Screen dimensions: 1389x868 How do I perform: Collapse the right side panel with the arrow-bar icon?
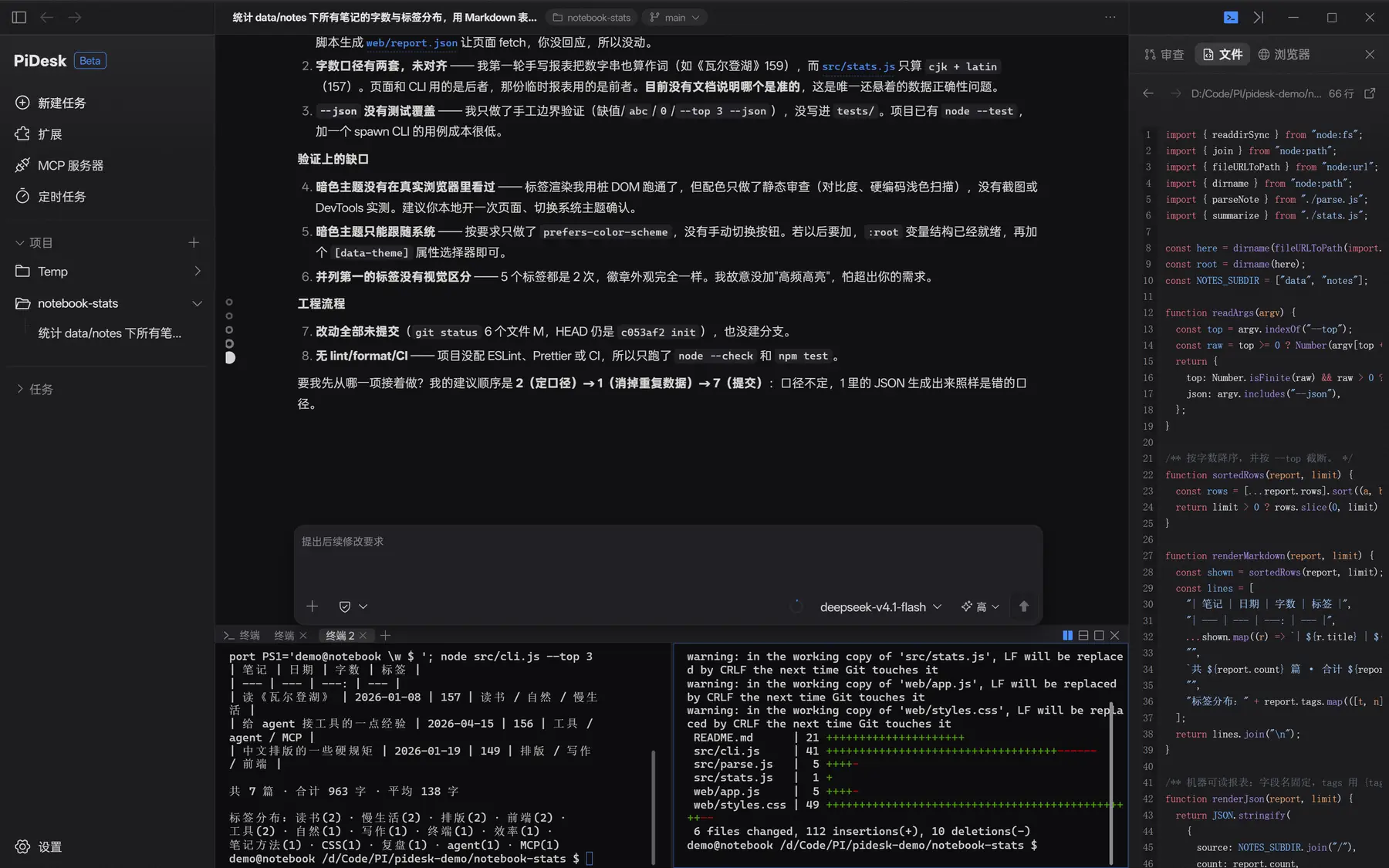click(1259, 17)
